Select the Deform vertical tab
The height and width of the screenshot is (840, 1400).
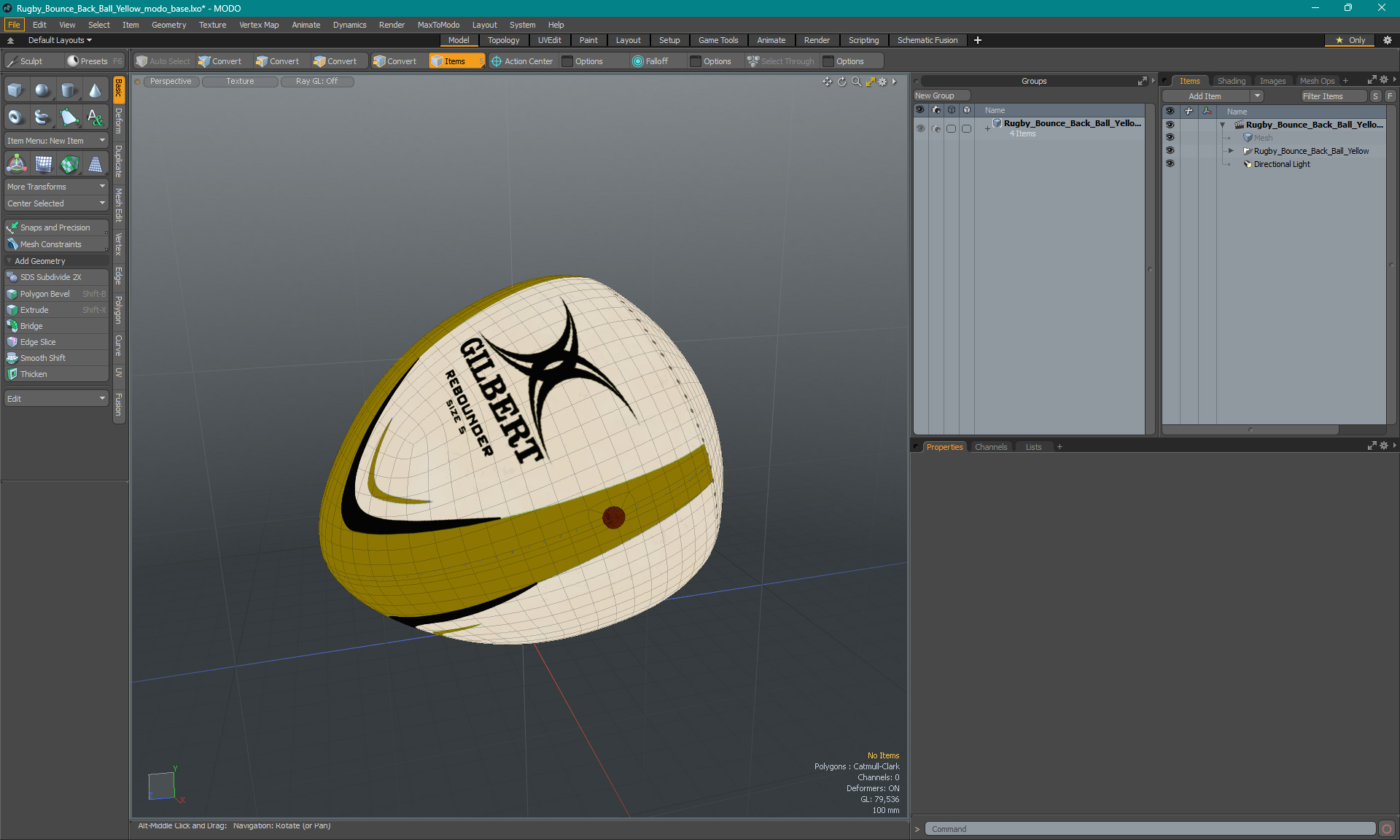coord(119,121)
